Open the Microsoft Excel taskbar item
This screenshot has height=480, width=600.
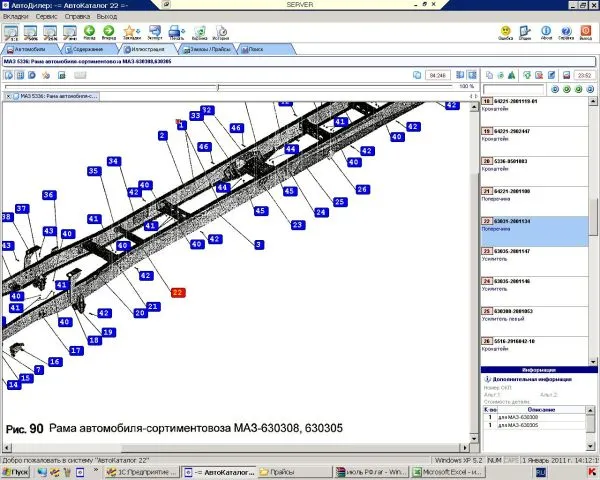coord(447,472)
